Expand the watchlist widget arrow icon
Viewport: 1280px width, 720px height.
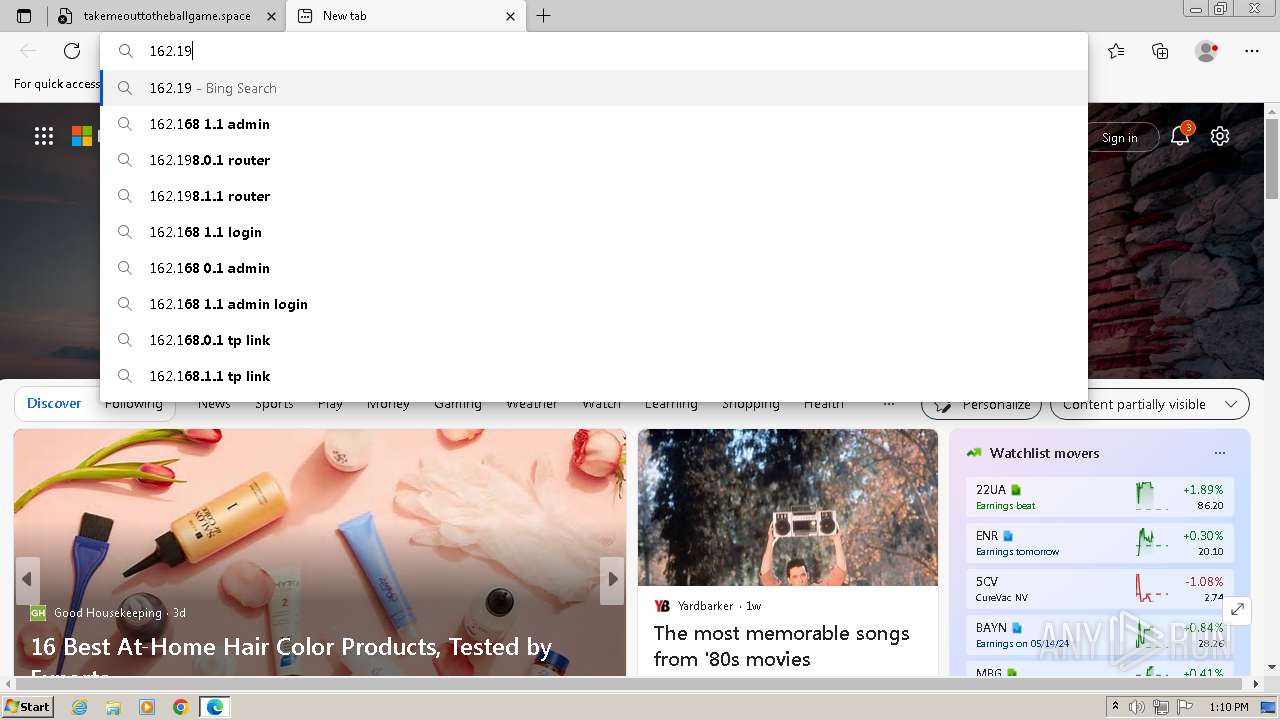1237,609
